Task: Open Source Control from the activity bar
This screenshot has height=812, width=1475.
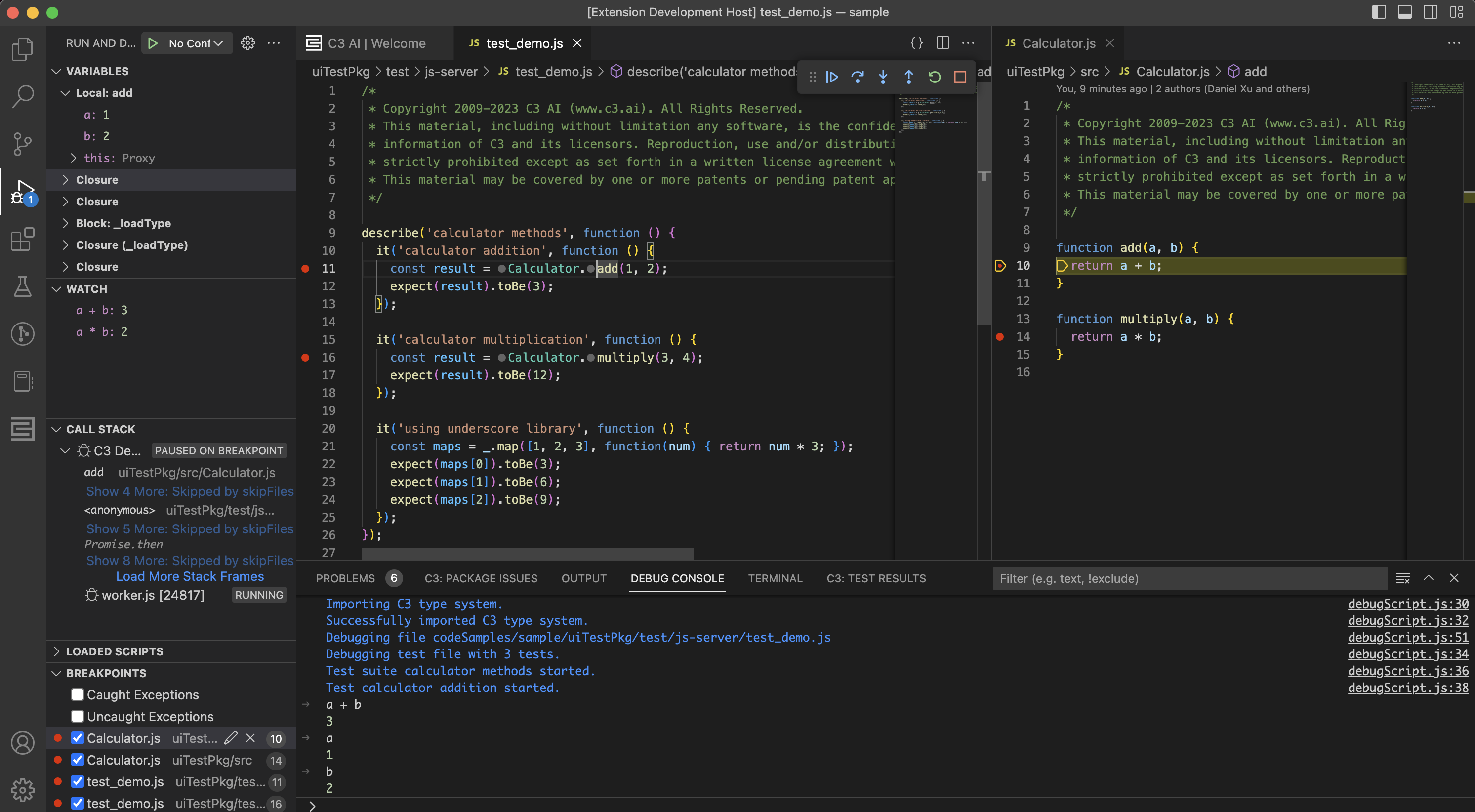Action: 22,144
